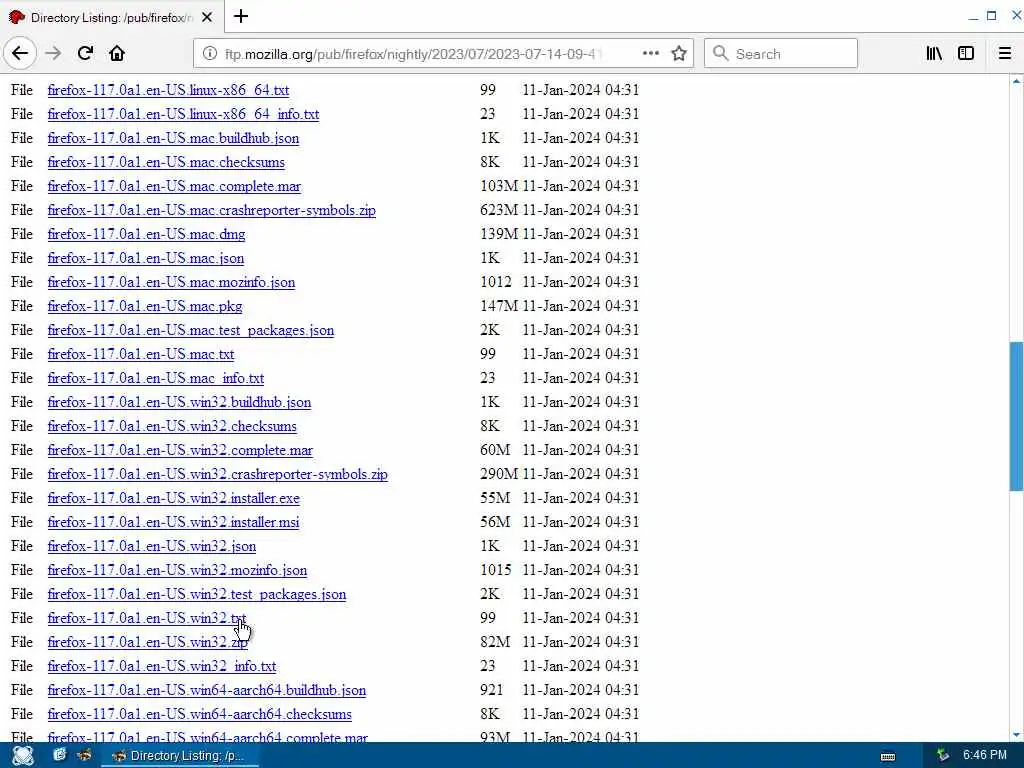Viewport: 1024px width, 768px height.
Task: Open the win32.buildhub.json link
Action: tap(179, 402)
